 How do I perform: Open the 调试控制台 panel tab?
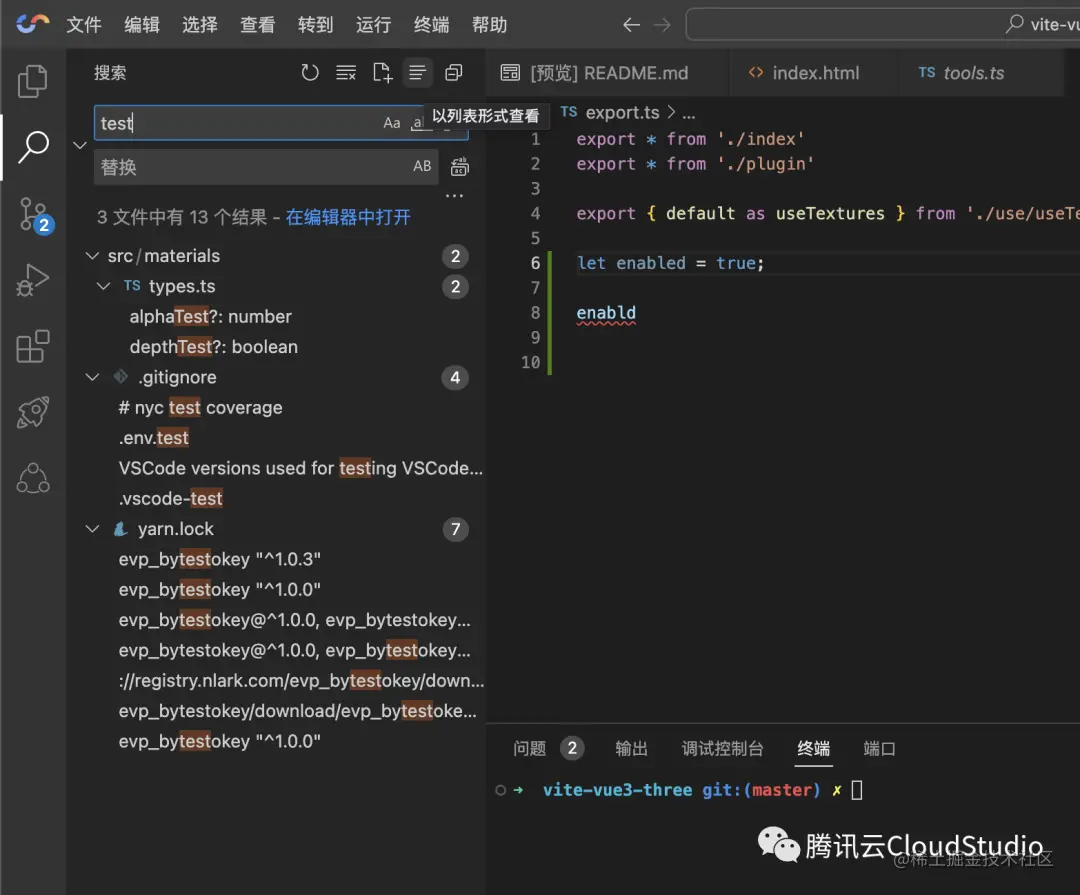(x=723, y=748)
